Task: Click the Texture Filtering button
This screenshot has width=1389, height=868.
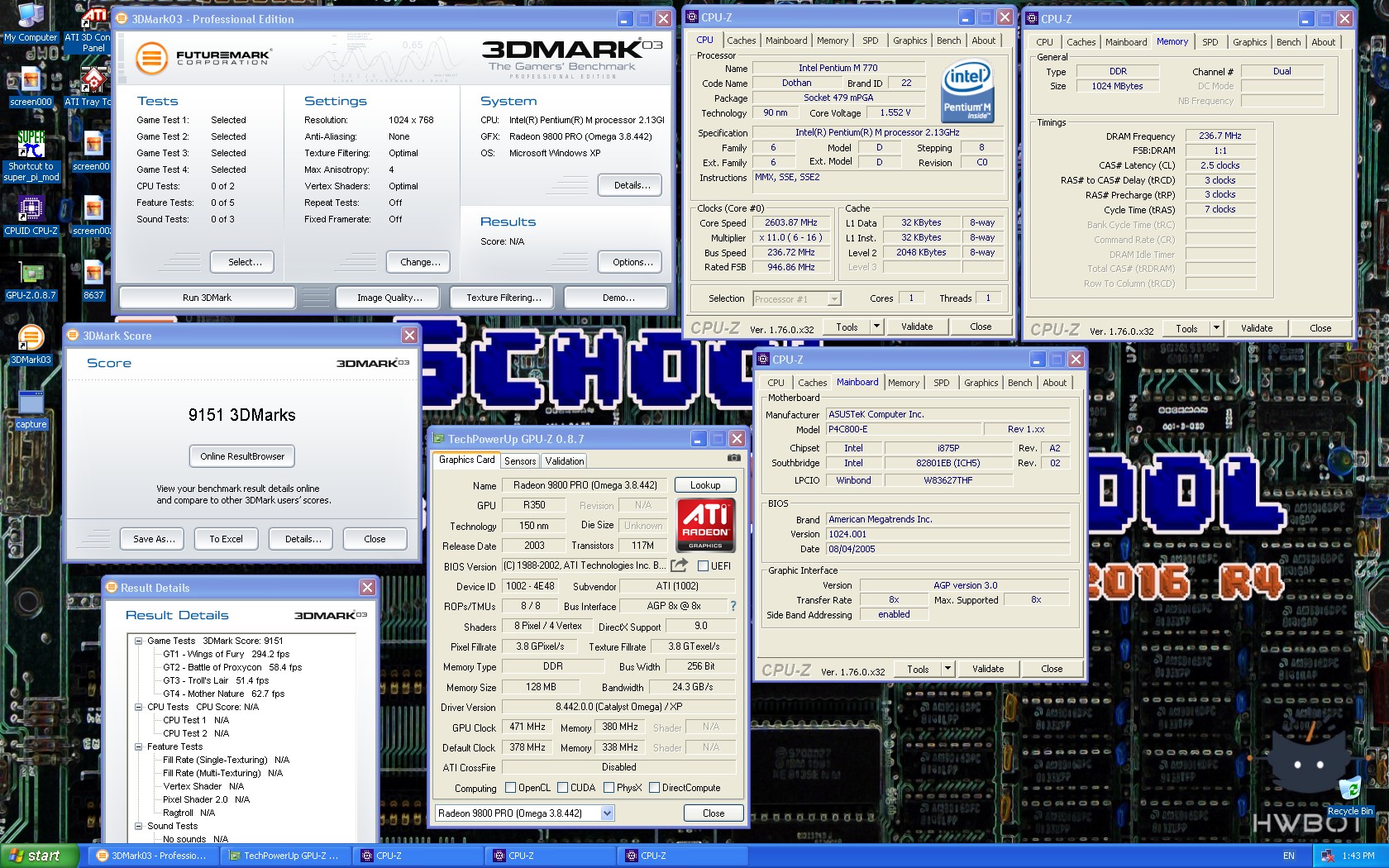Action: tap(504, 298)
